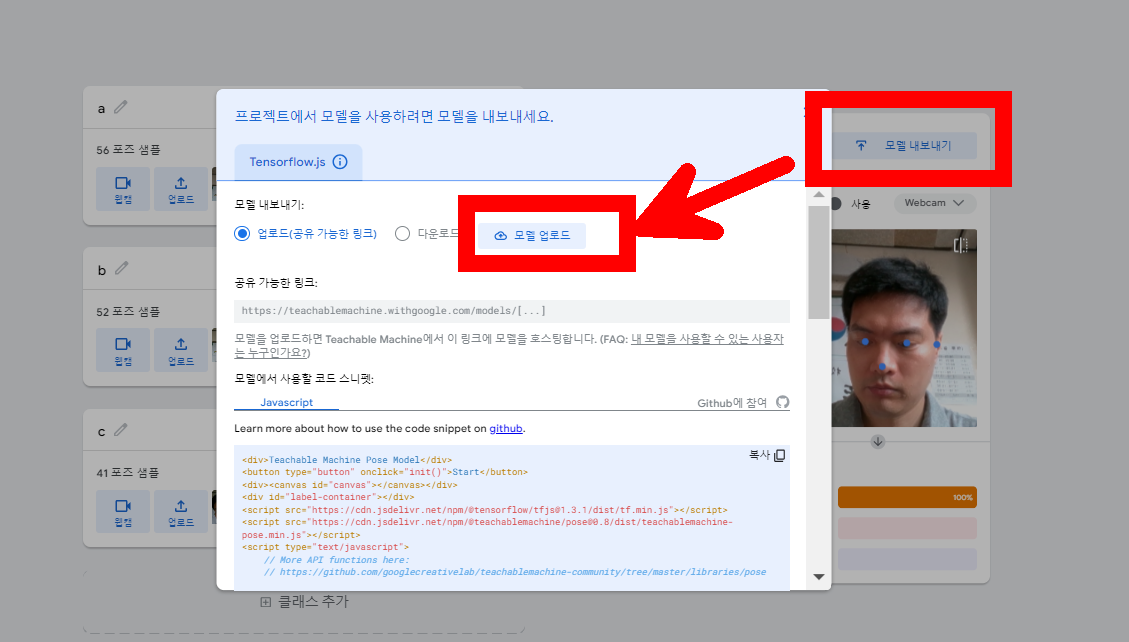Click the model upload button
Viewport: 1129px width, 642px height.
(532, 235)
